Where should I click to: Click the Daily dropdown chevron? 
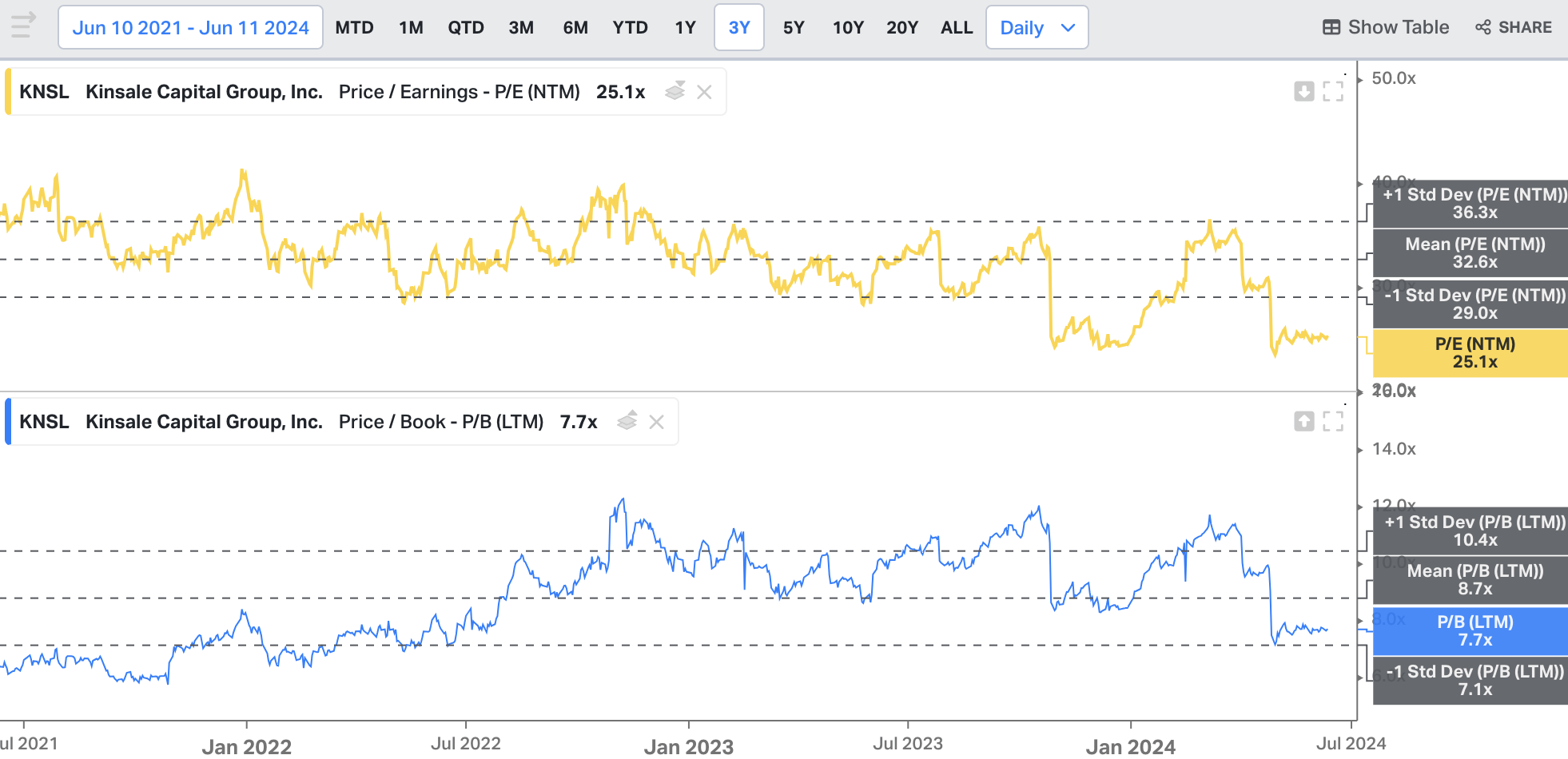(x=1068, y=28)
